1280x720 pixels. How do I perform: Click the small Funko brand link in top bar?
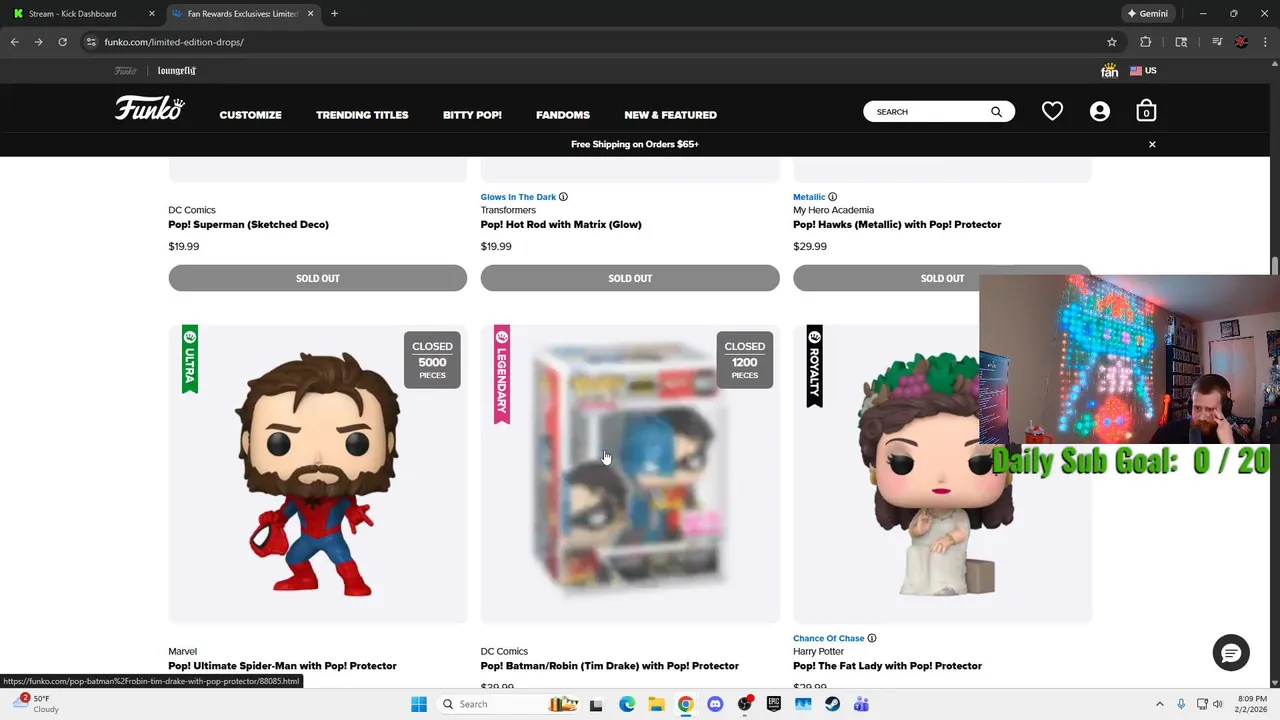click(125, 71)
